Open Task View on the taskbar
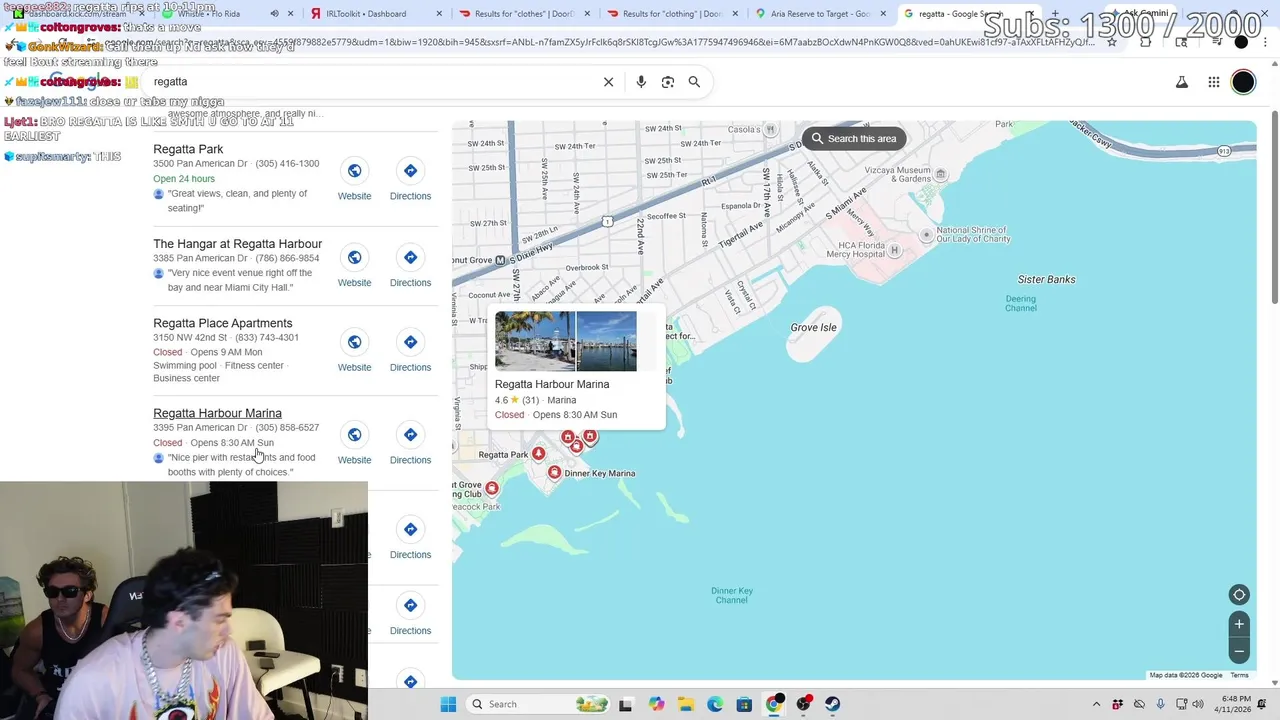The image size is (1280, 720). click(x=625, y=704)
